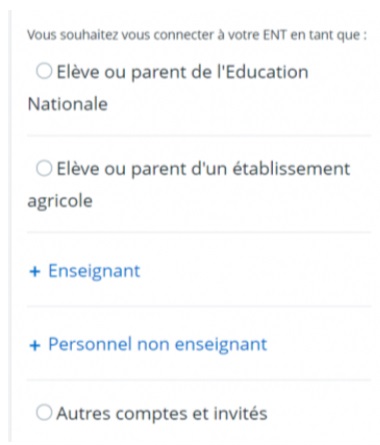This screenshot has width=380, height=445.
Task: Choose the Autres comptes et invités radio button
Action: click(44, 413)
